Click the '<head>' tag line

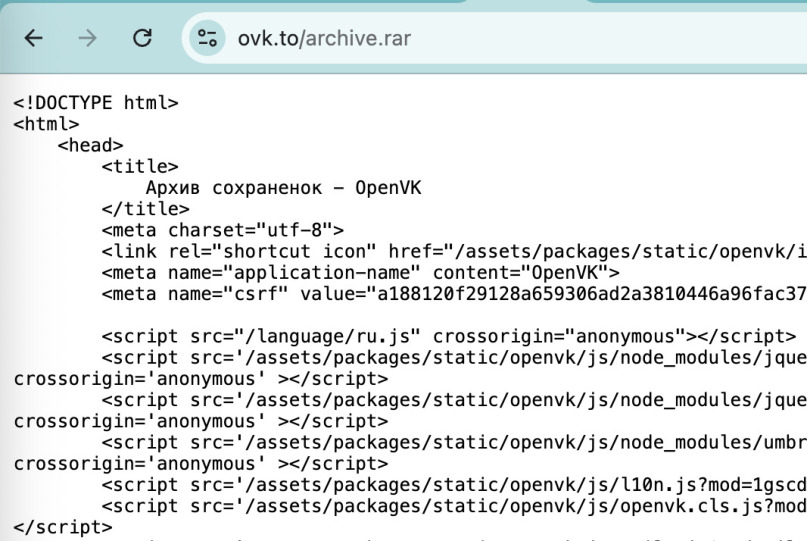coord(91,145)
